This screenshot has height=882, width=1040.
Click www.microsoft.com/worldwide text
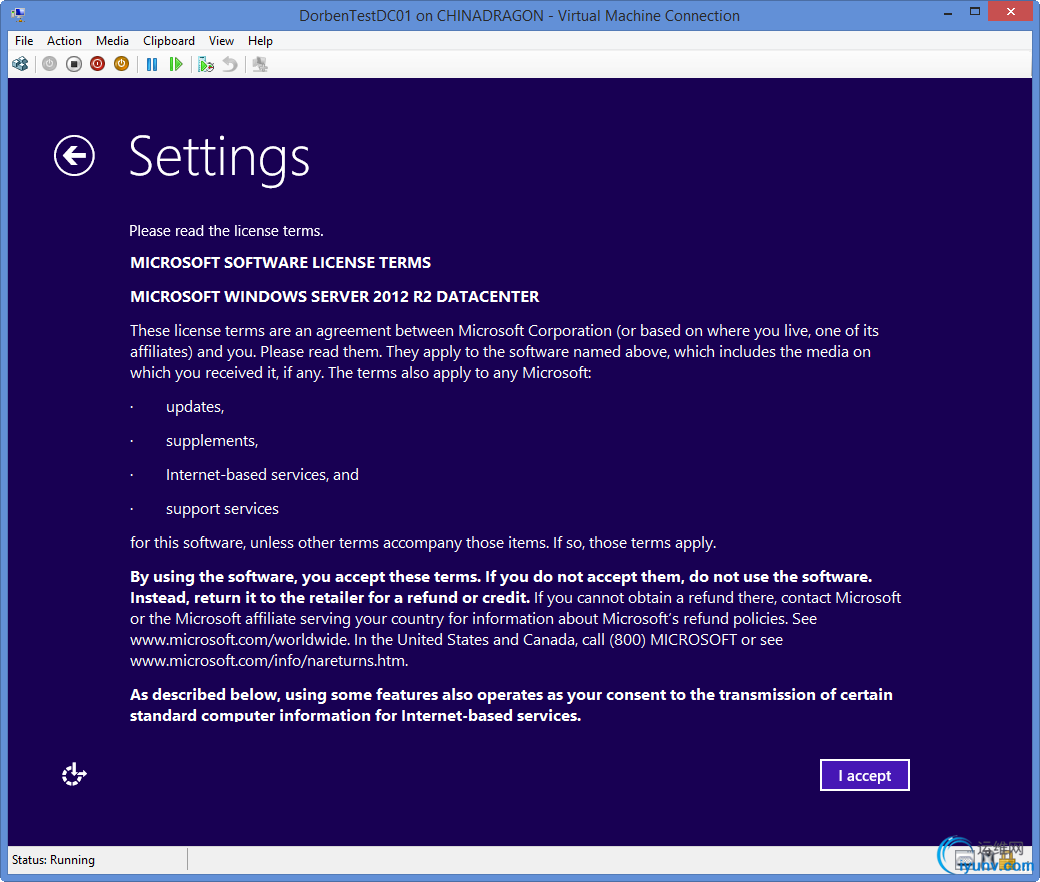[x=239, y=640]
